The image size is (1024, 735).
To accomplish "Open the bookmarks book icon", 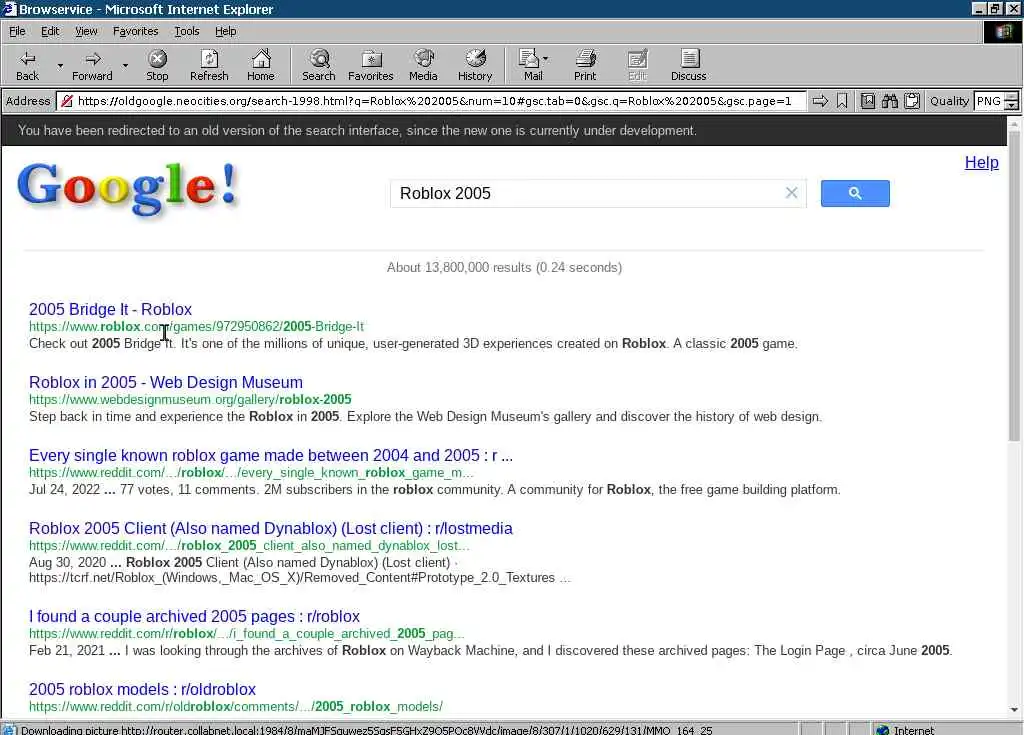I will (868, 101).
